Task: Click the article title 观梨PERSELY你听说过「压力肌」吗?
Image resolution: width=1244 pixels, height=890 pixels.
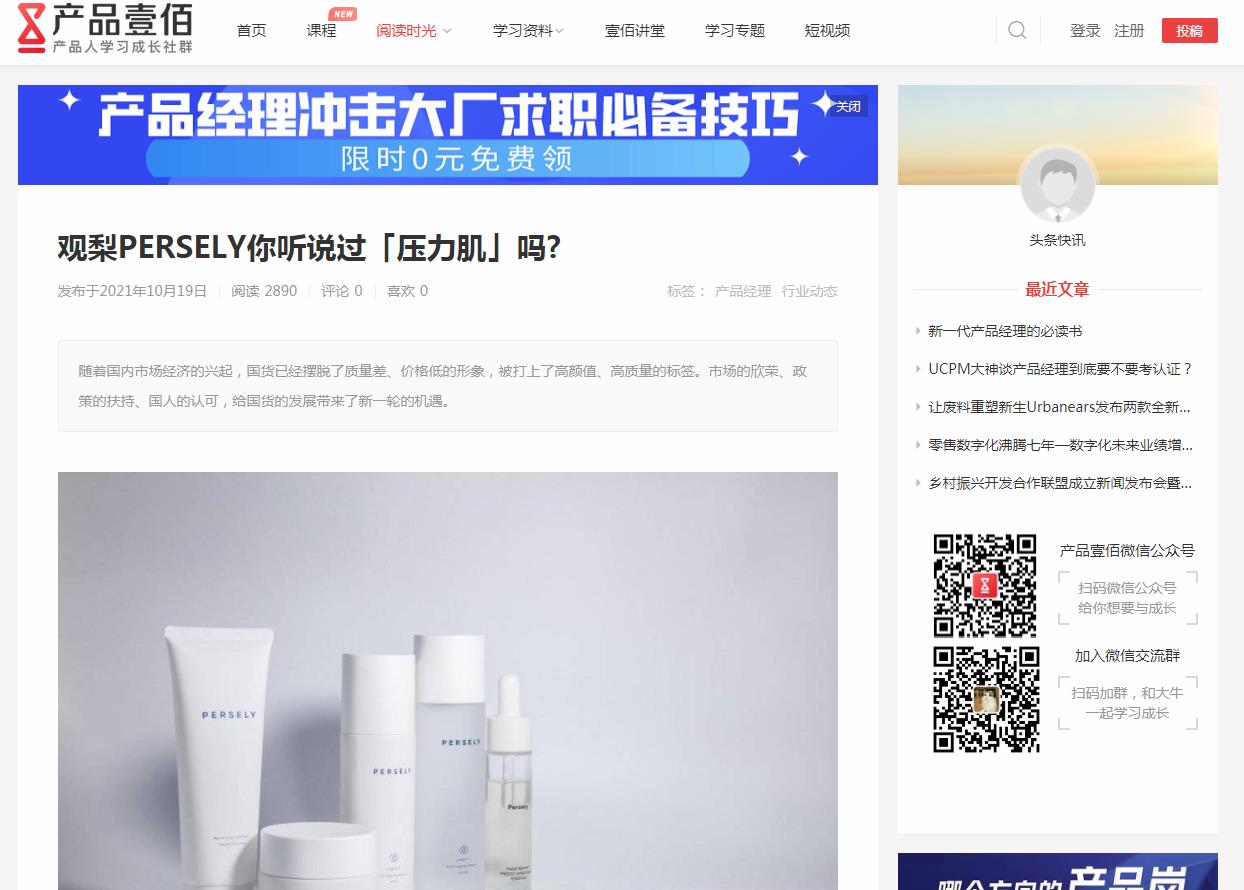Action: 310,248
